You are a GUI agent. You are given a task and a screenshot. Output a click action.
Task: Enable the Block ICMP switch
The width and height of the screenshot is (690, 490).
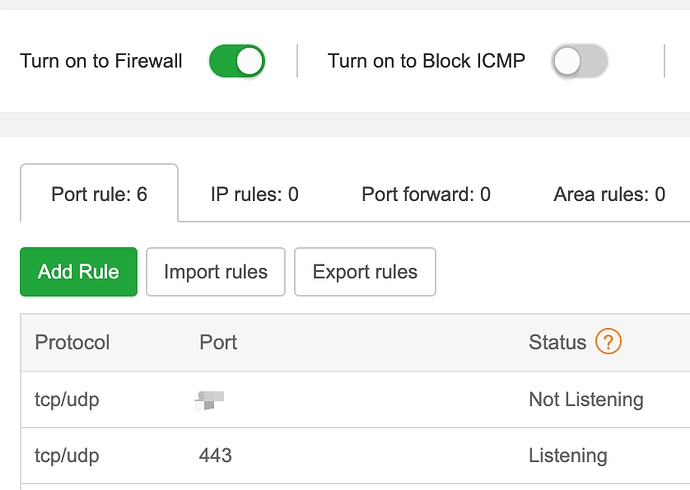pyautogui.click(x=580, y=61)
